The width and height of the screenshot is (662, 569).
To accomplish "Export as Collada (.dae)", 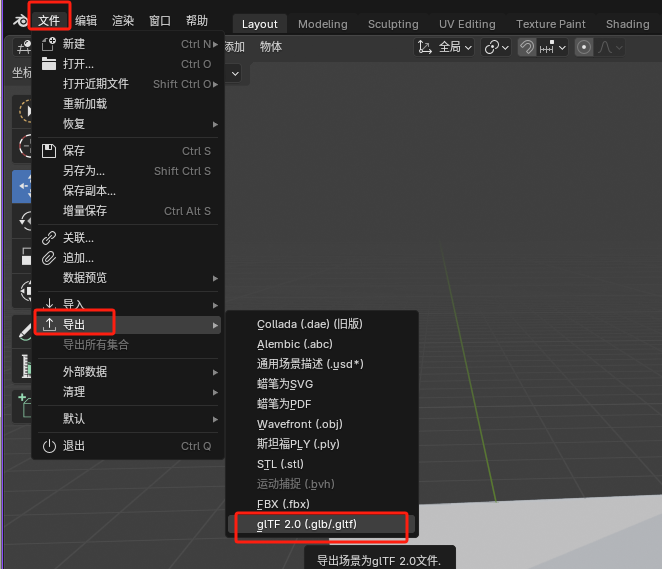I will [x=322, y=324].
